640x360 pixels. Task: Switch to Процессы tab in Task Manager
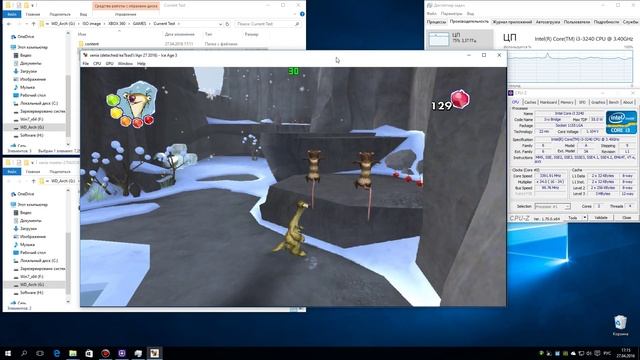click(436, 22)
